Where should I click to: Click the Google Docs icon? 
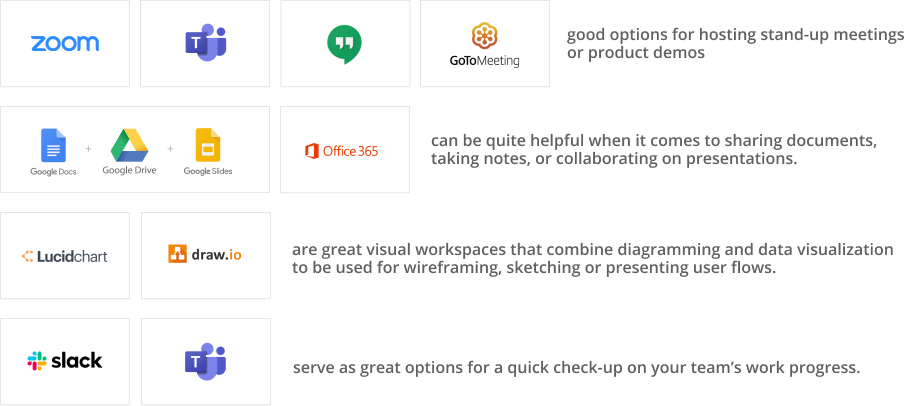(54, 145)
